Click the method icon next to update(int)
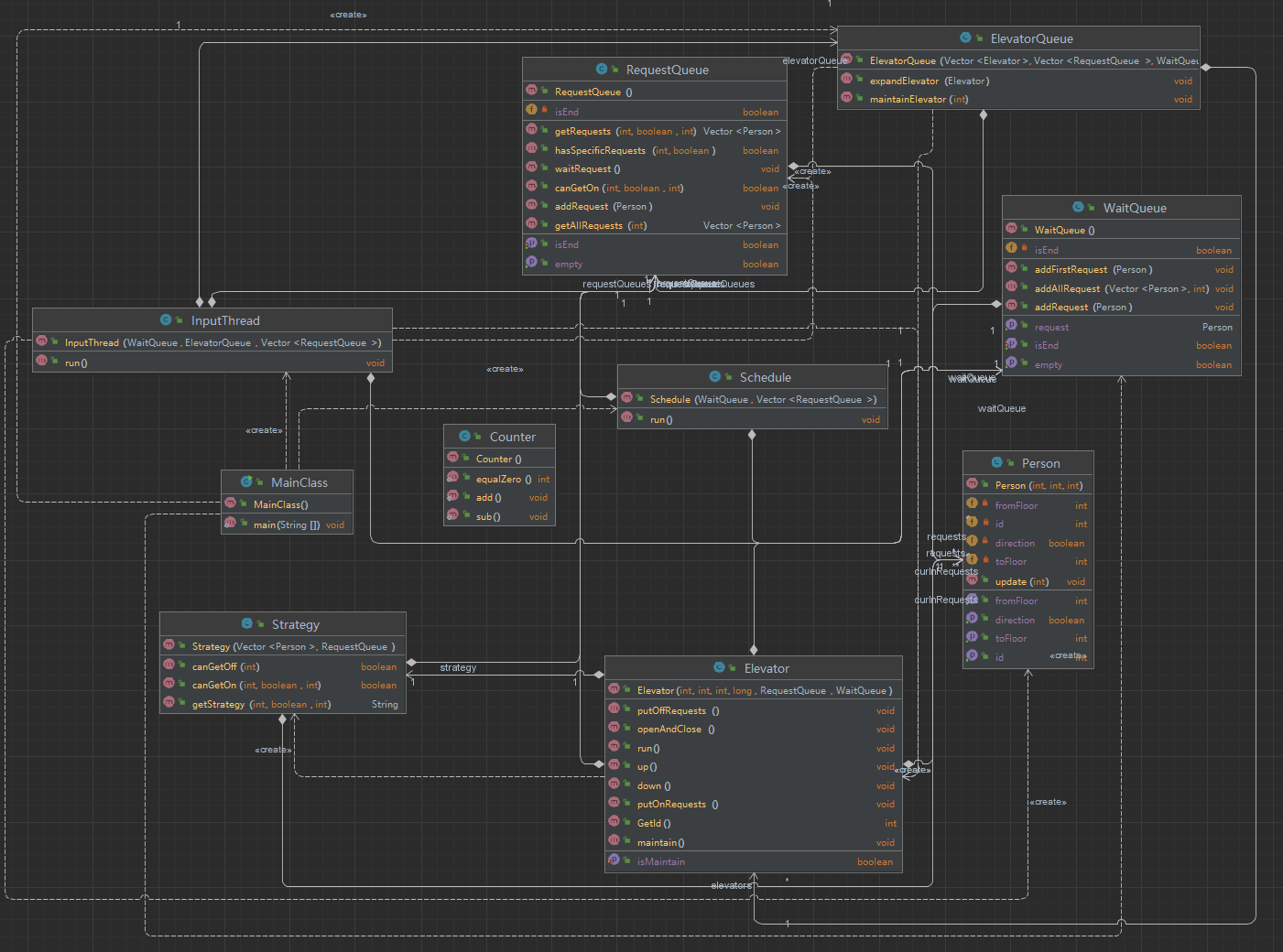1283x952 pixels. pos(972,581)
